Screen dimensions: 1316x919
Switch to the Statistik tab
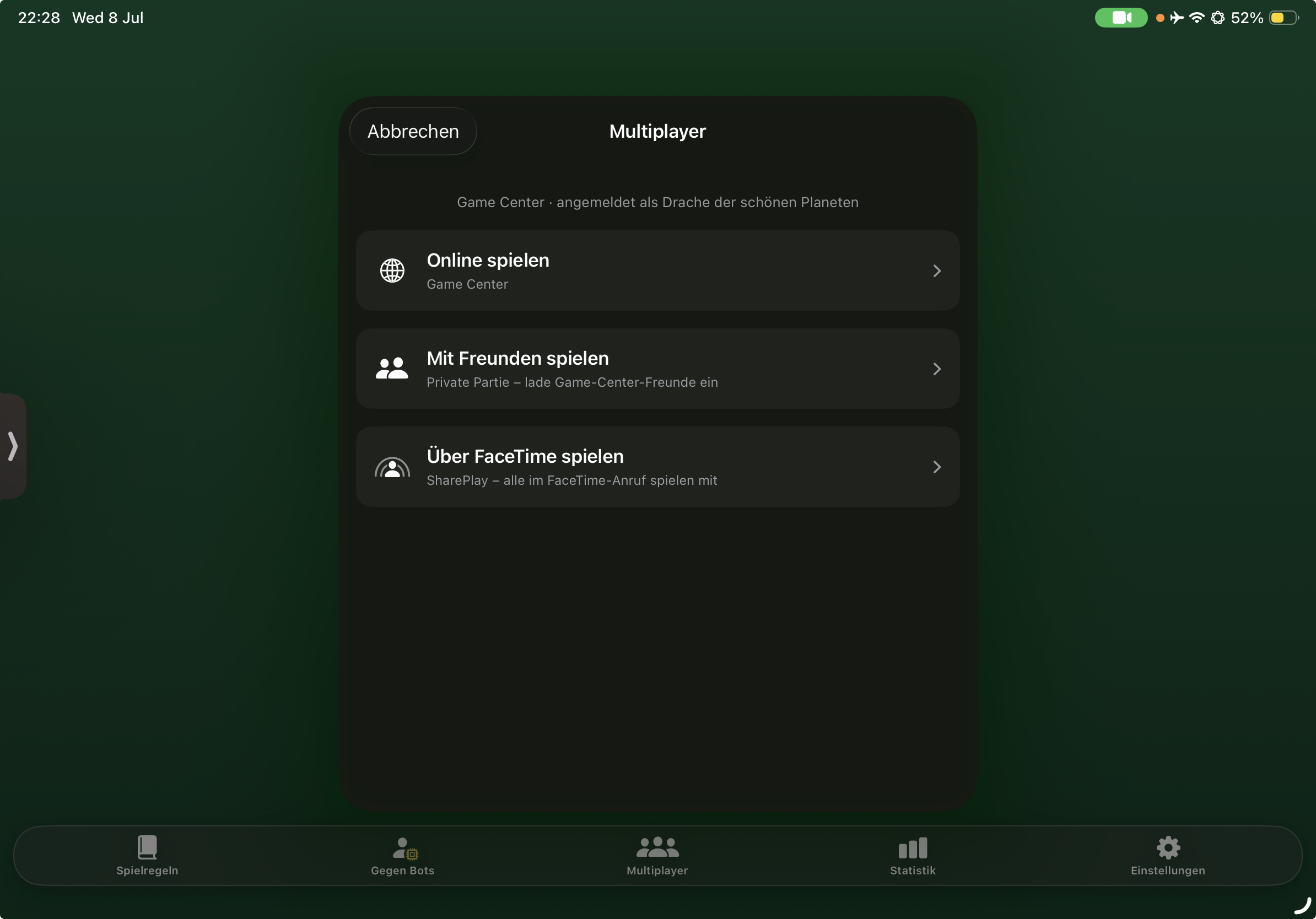coord(913,856)
